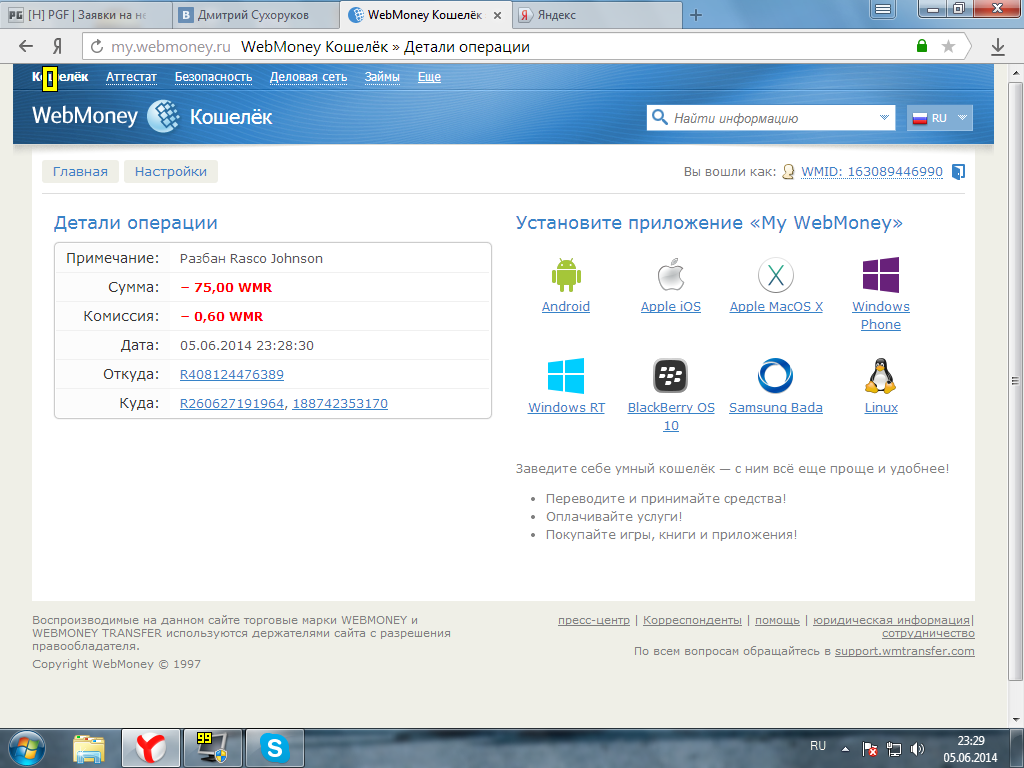The image size is (1024, 768).
Task: Open Windows Explorer from the taskbar
Action: tap(89, 748)
